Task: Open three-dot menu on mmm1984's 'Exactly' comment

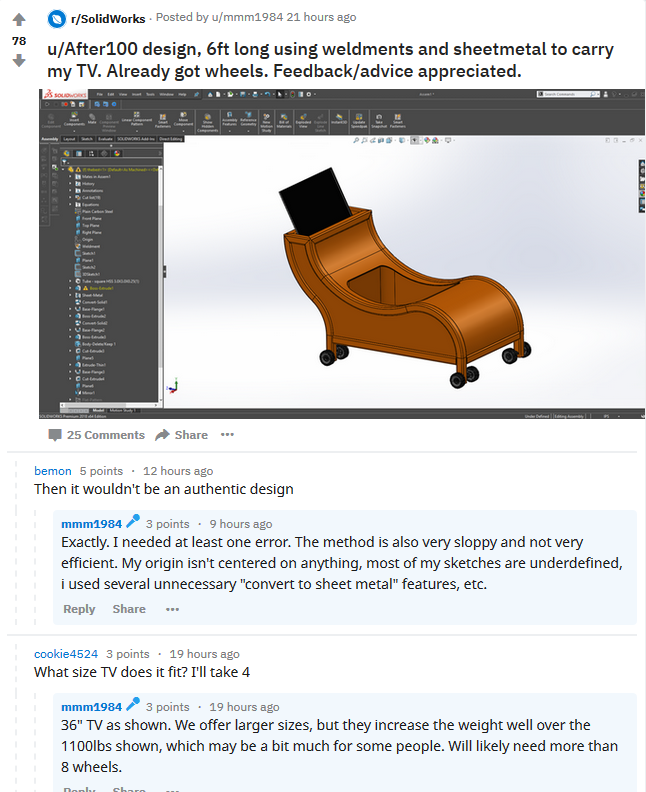Action: 172,609
